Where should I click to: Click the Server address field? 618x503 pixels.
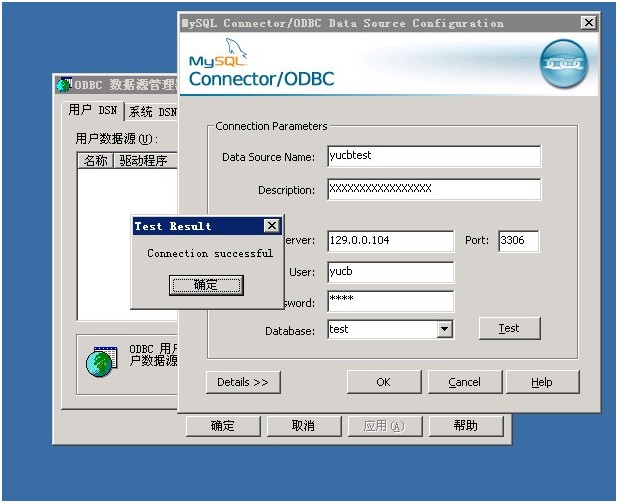391,241
